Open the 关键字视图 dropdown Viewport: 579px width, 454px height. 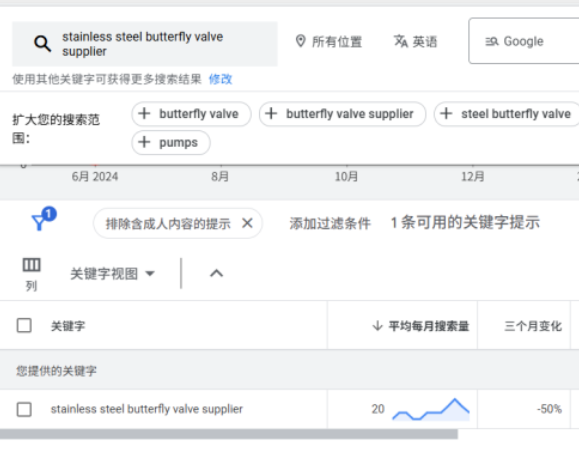pyautogui.click(x=113, y=274)
